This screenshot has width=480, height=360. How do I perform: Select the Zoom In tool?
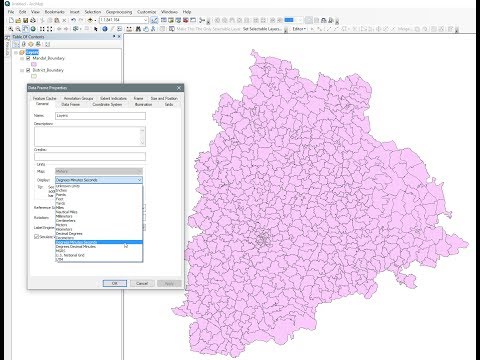(11, 29)
